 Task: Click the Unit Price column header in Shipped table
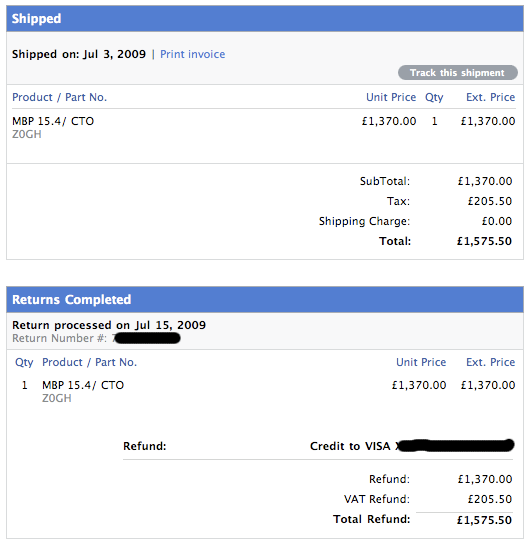click(391, 97)
